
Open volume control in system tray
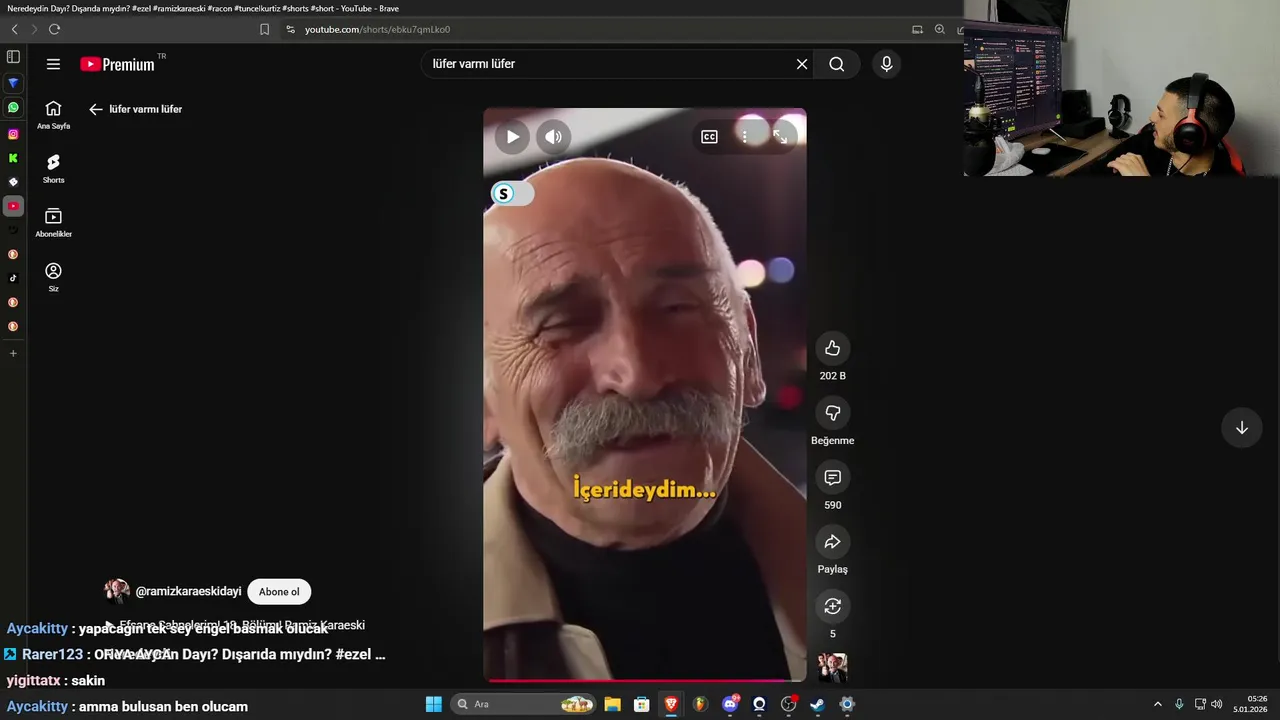click(x=1216, y=704)
